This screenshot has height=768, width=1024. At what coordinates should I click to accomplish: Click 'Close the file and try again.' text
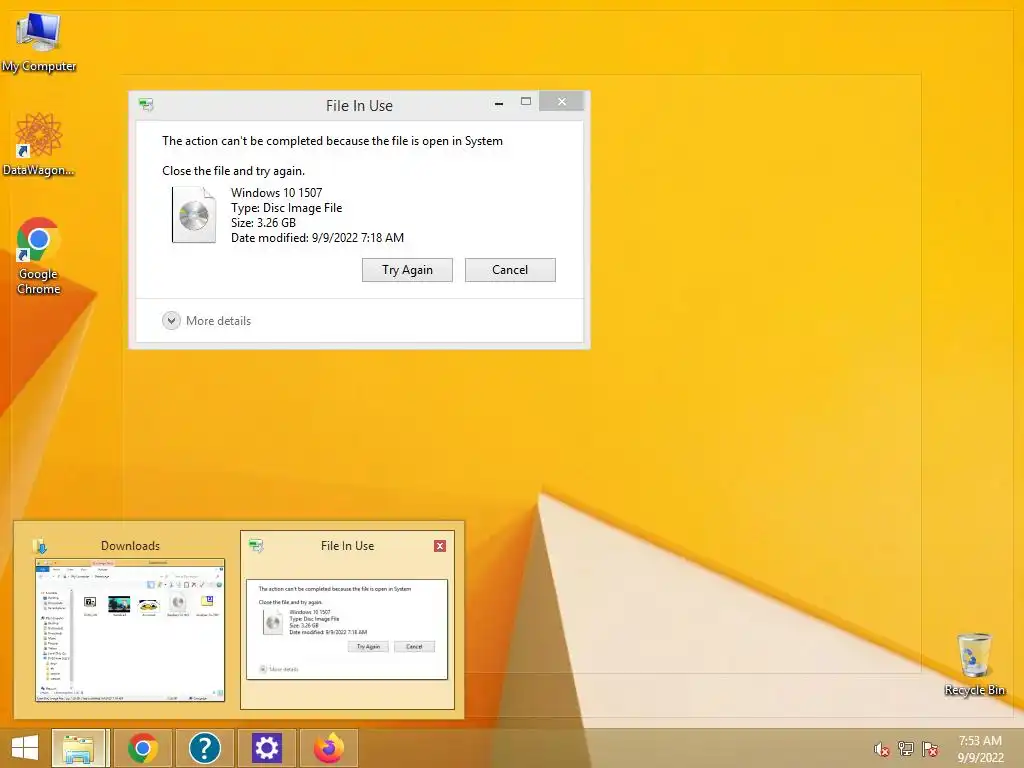click(x=233, y=171)
